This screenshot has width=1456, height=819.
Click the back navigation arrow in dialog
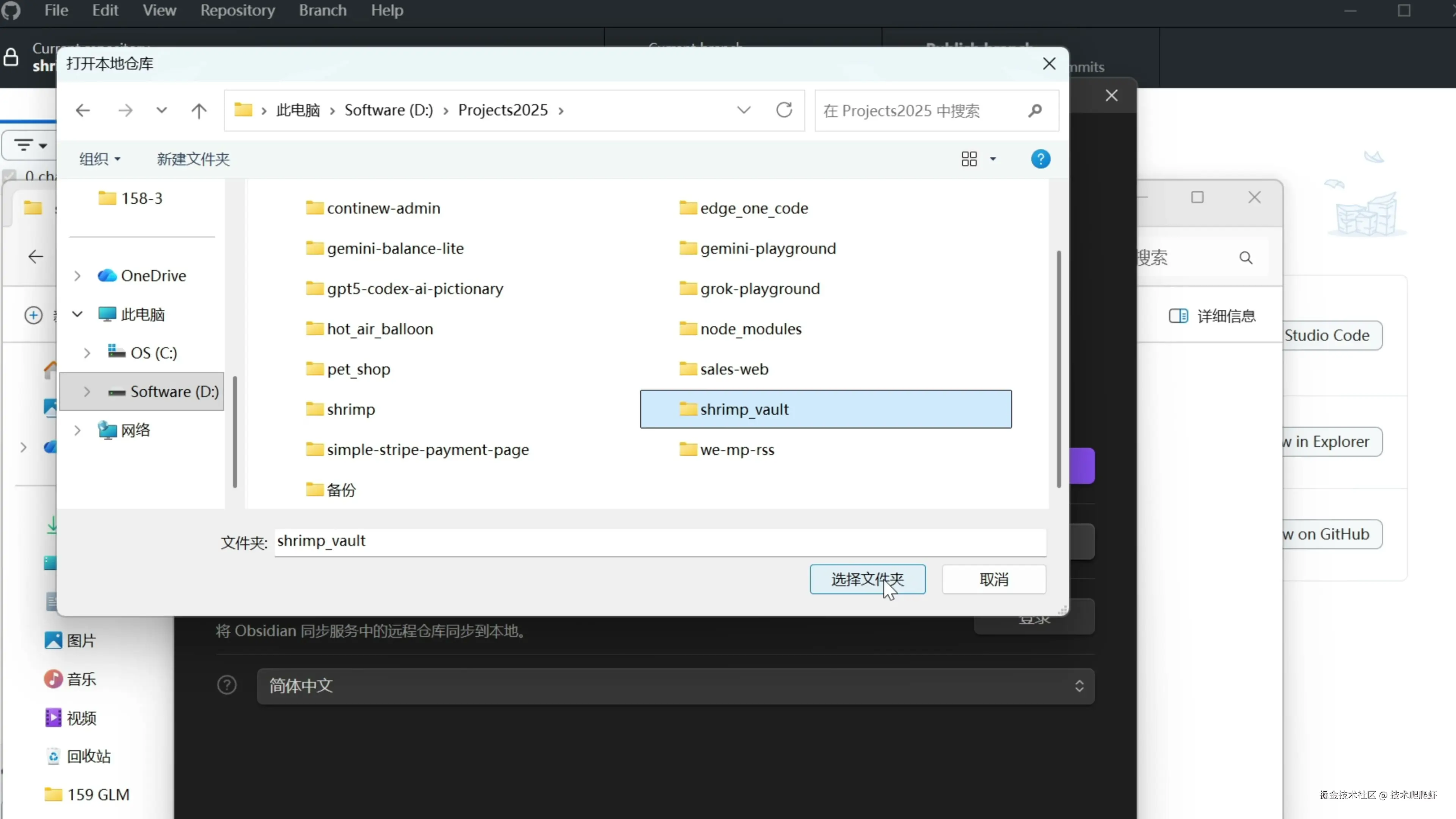click(83, 110)
